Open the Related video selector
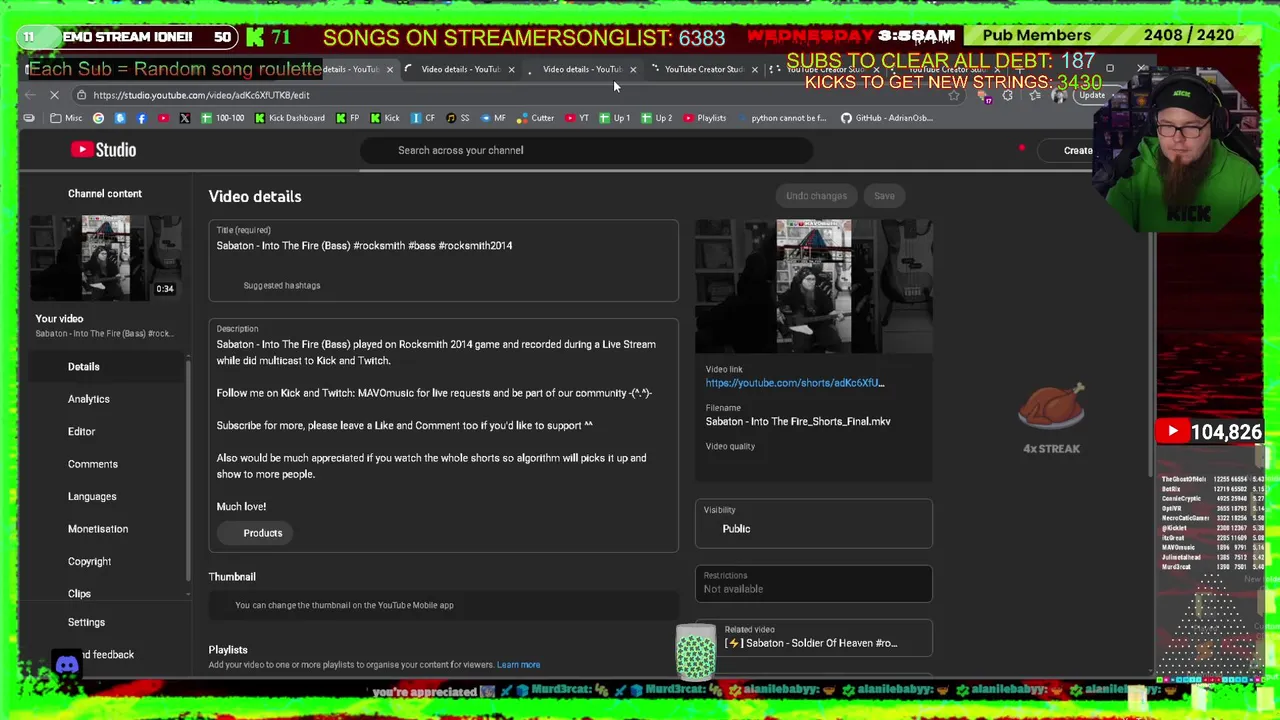The height and width of the screenshot is (720, 1280). coord(814,638)
